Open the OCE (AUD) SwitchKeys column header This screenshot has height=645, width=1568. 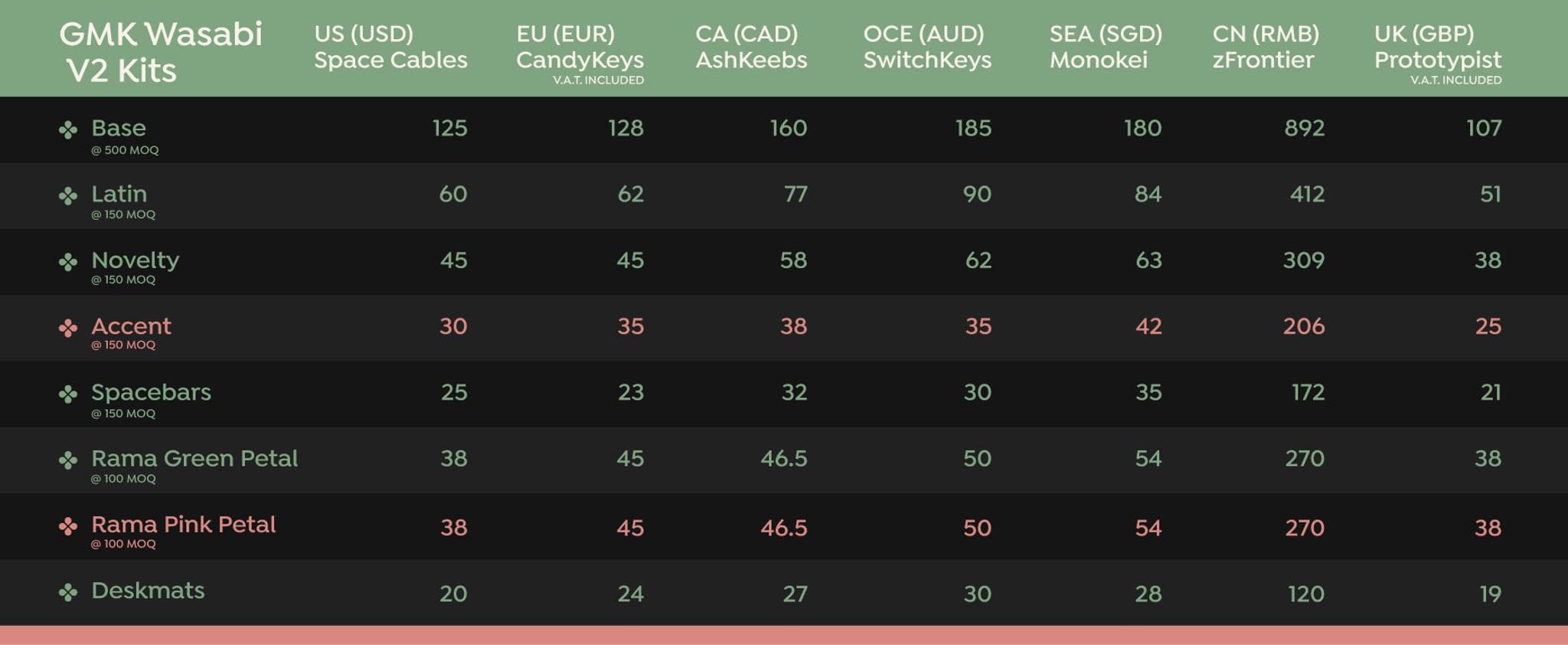[x=927, y=47]
